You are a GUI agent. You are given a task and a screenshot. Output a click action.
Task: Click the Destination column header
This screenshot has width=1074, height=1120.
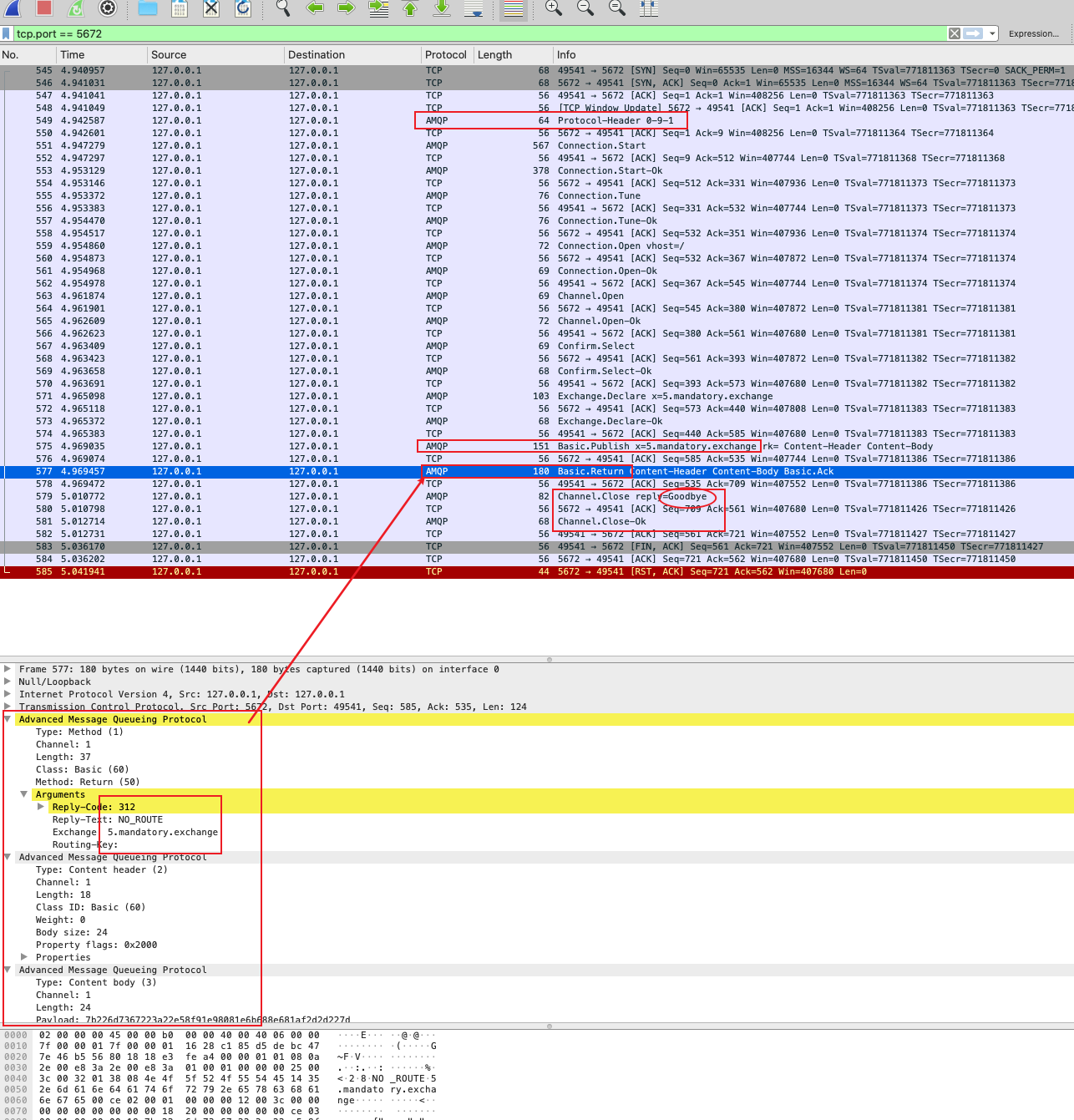coord(317,54)
